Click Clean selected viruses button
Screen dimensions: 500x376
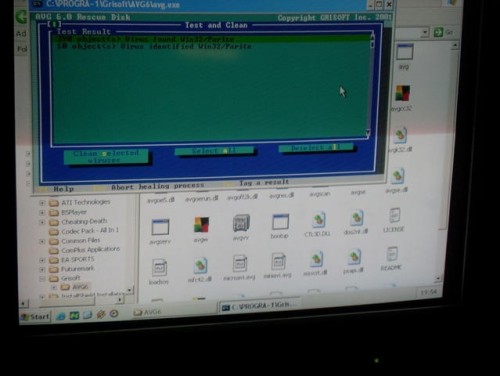pyautogui.click(x=106, y=157)
